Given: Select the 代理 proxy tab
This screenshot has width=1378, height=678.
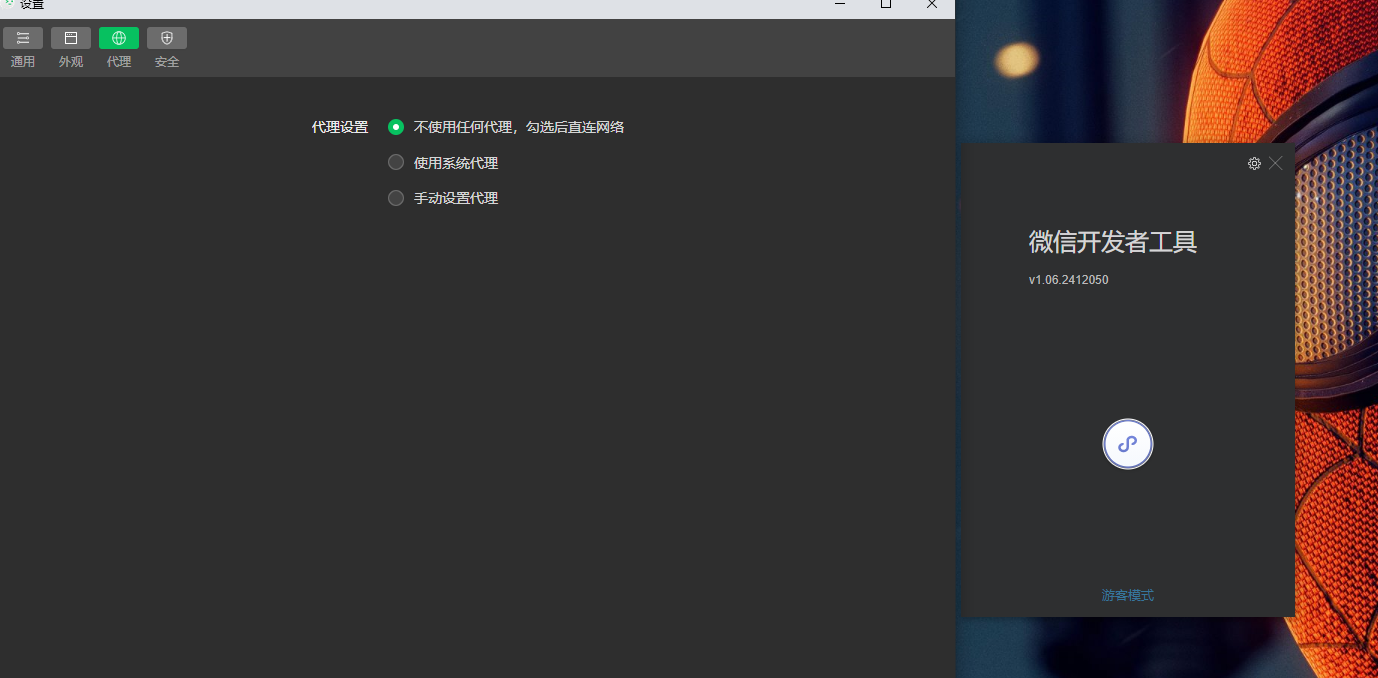Looking at the screenshot, I should pyautogui.click(x=119, y=48).
